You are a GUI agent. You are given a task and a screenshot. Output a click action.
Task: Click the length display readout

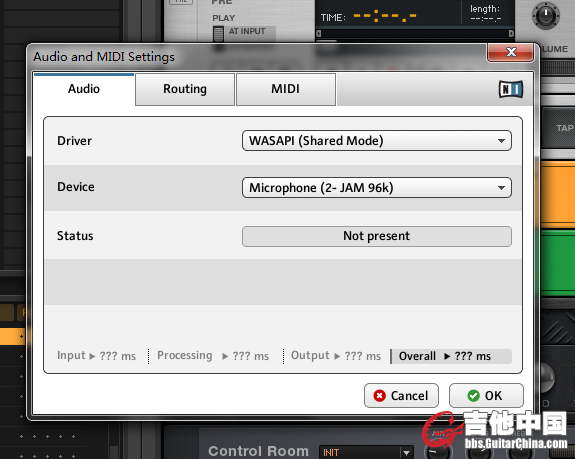485,13
